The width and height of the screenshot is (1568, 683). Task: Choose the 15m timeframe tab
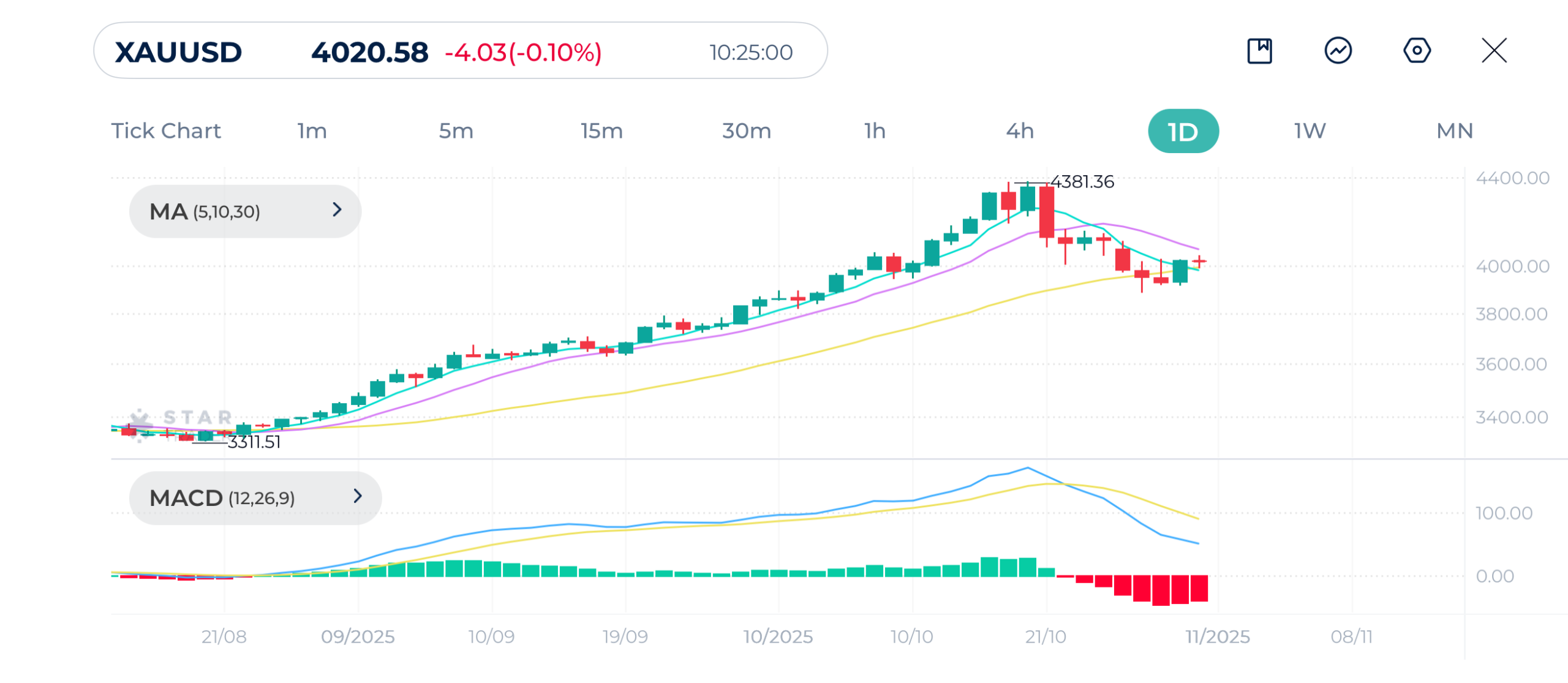[x=601, y=131]
